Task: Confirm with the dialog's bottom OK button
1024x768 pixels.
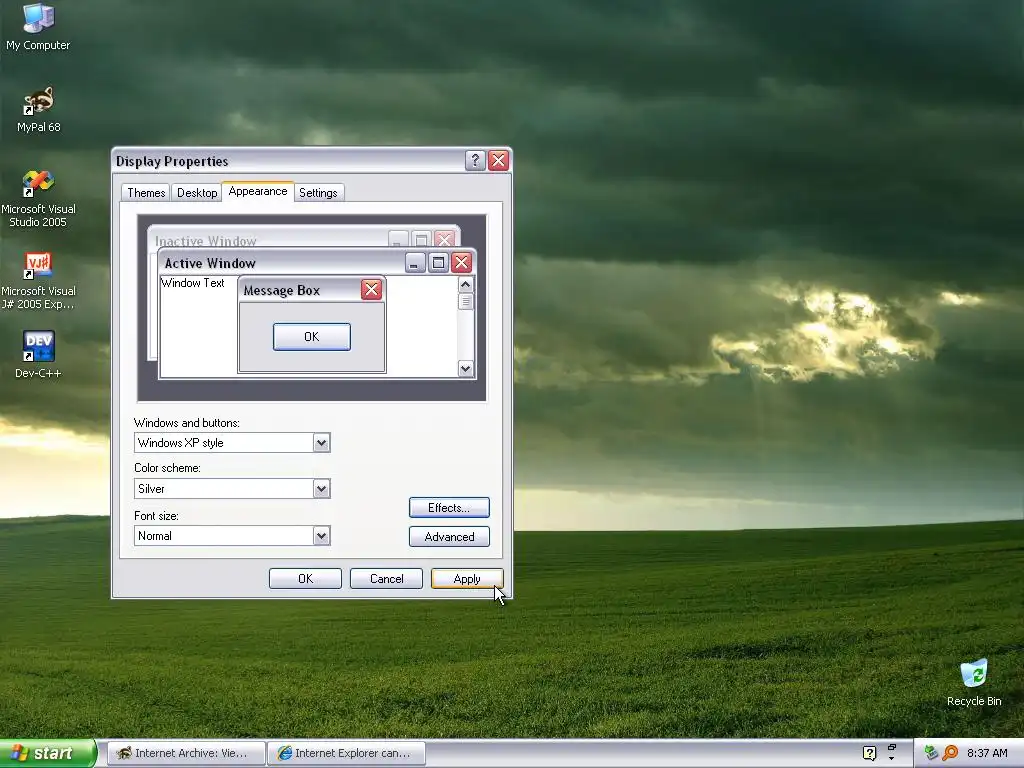Action: (305, 579)
